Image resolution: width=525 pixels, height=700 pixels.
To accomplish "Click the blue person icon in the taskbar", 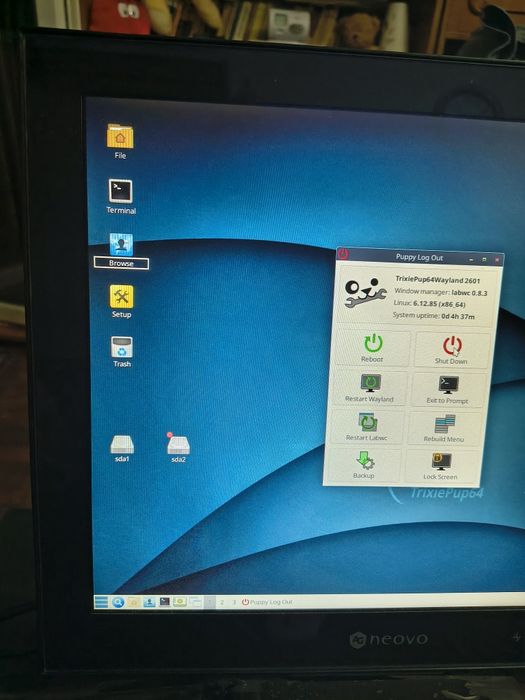I will [x=149, y=602].
